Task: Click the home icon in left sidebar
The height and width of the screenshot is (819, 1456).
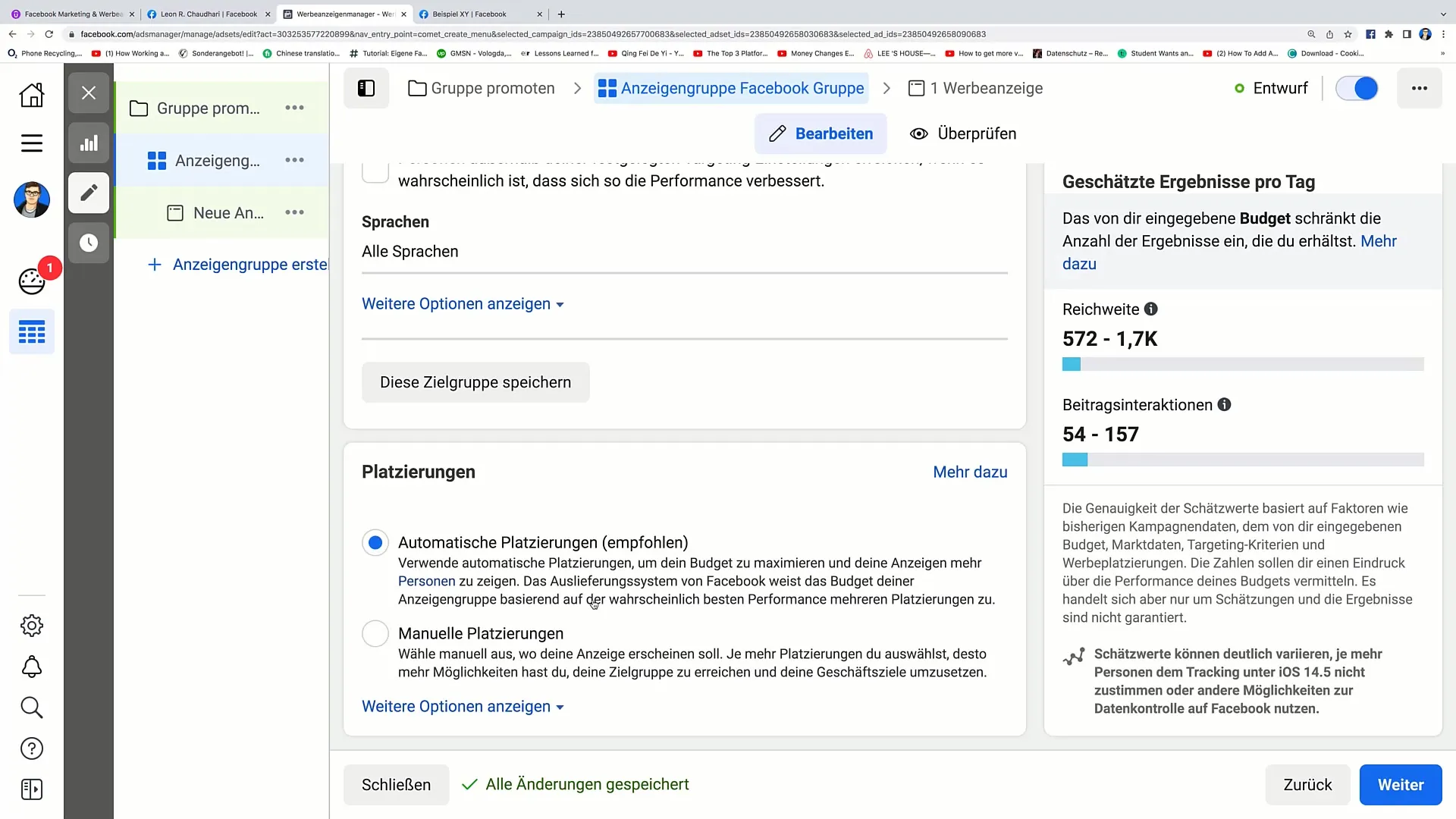Action: coord(31,95)
